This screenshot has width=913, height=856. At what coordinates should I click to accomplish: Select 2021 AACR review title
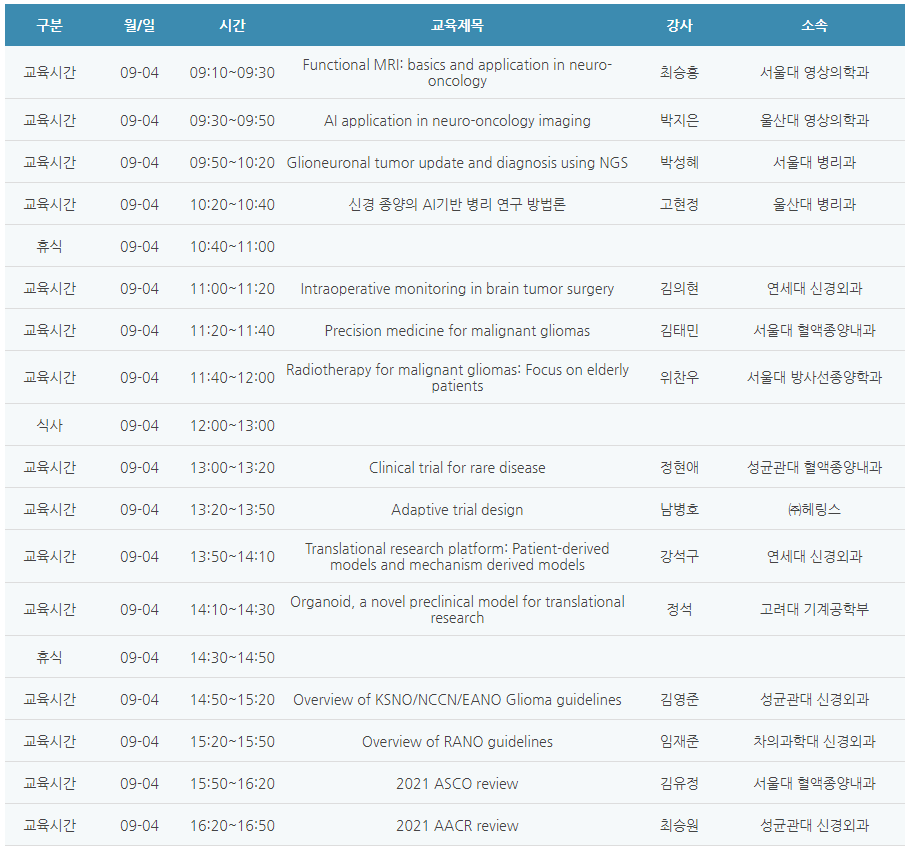click(457, 825)
